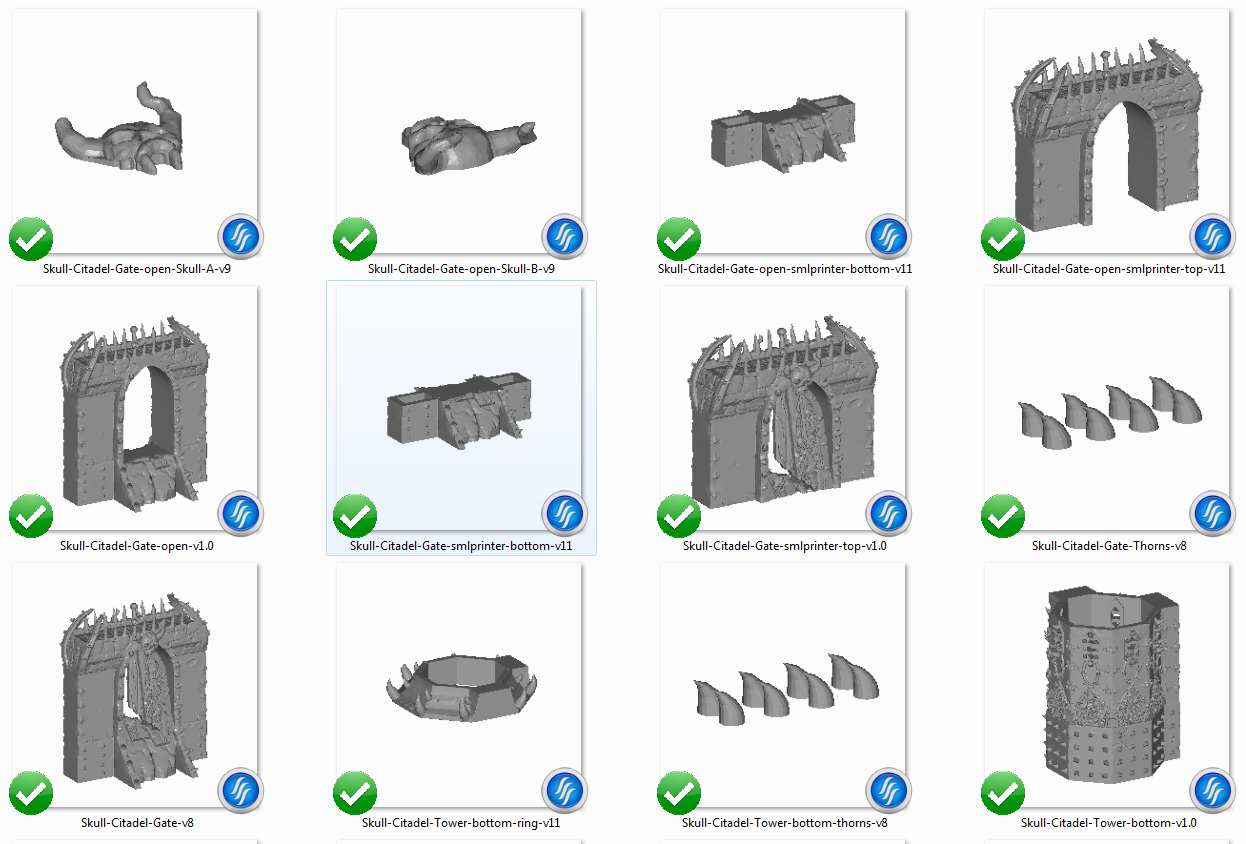Image resolution: width=1246 pixels, height=844 pixels.
Task: Click the blue 3D file icon on Skull-Citadel-Gate-open-Skull-B-v9
Action: [564, 237]
